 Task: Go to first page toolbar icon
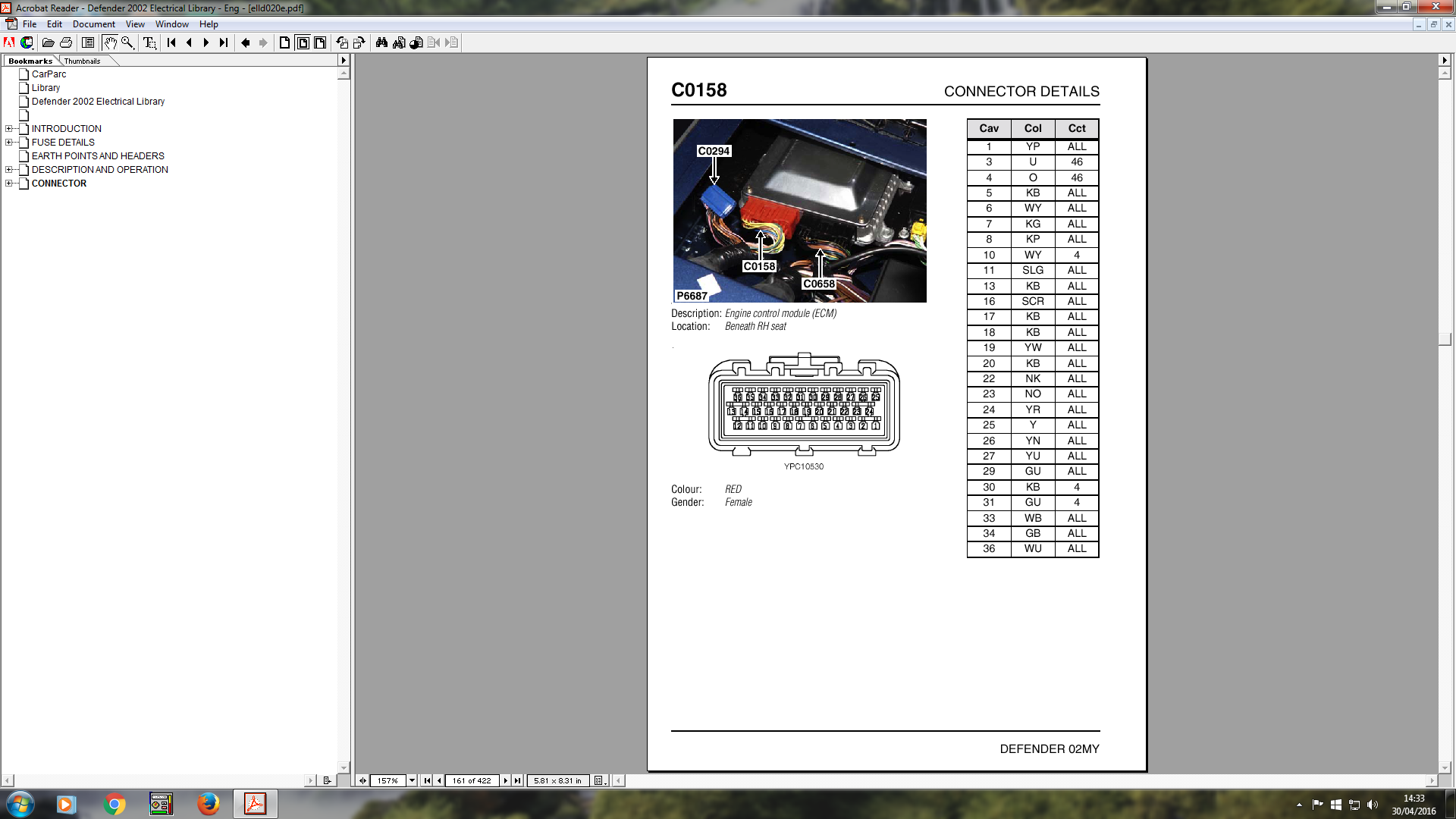[x=172, y=42]
